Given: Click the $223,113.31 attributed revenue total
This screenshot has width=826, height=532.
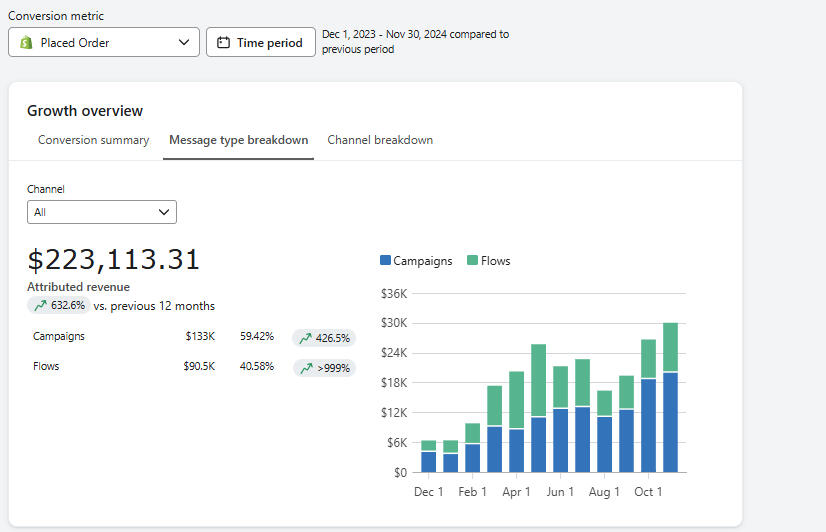Looking at the screenshot, I should tap(113, 260).
